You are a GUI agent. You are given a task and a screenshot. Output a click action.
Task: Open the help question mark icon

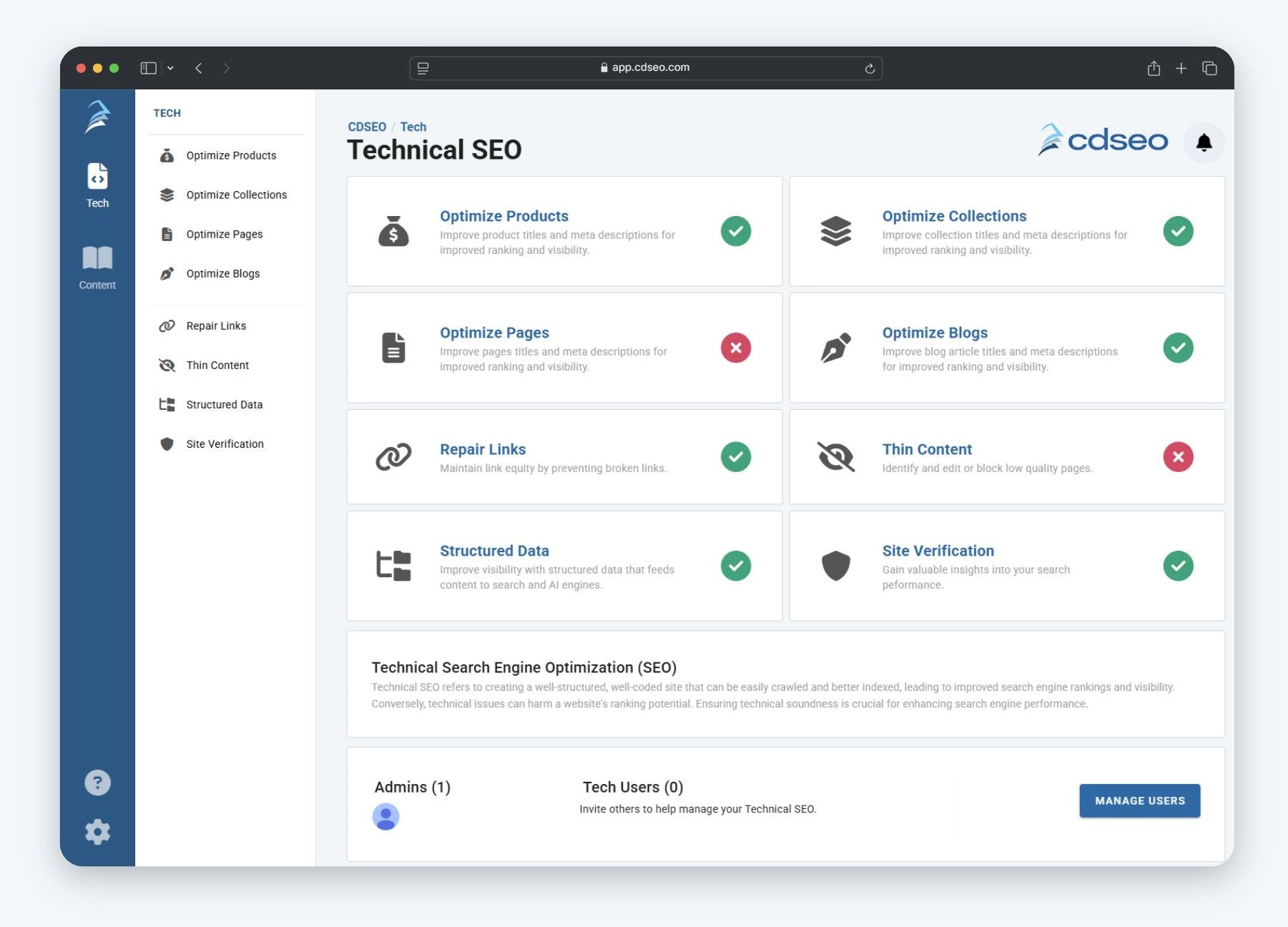(97, 783)
